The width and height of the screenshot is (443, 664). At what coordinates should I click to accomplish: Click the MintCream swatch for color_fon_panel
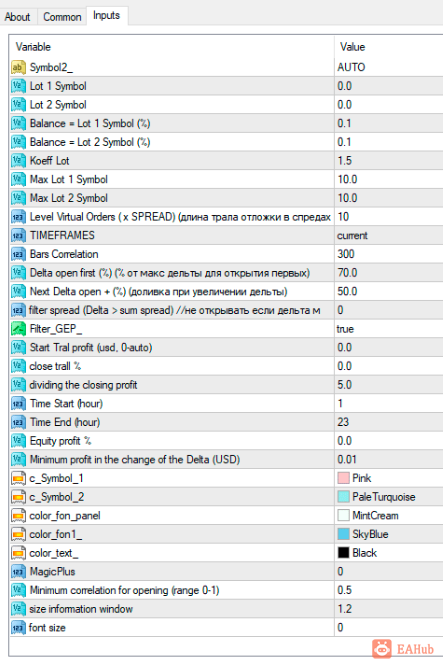click(343, 516)
